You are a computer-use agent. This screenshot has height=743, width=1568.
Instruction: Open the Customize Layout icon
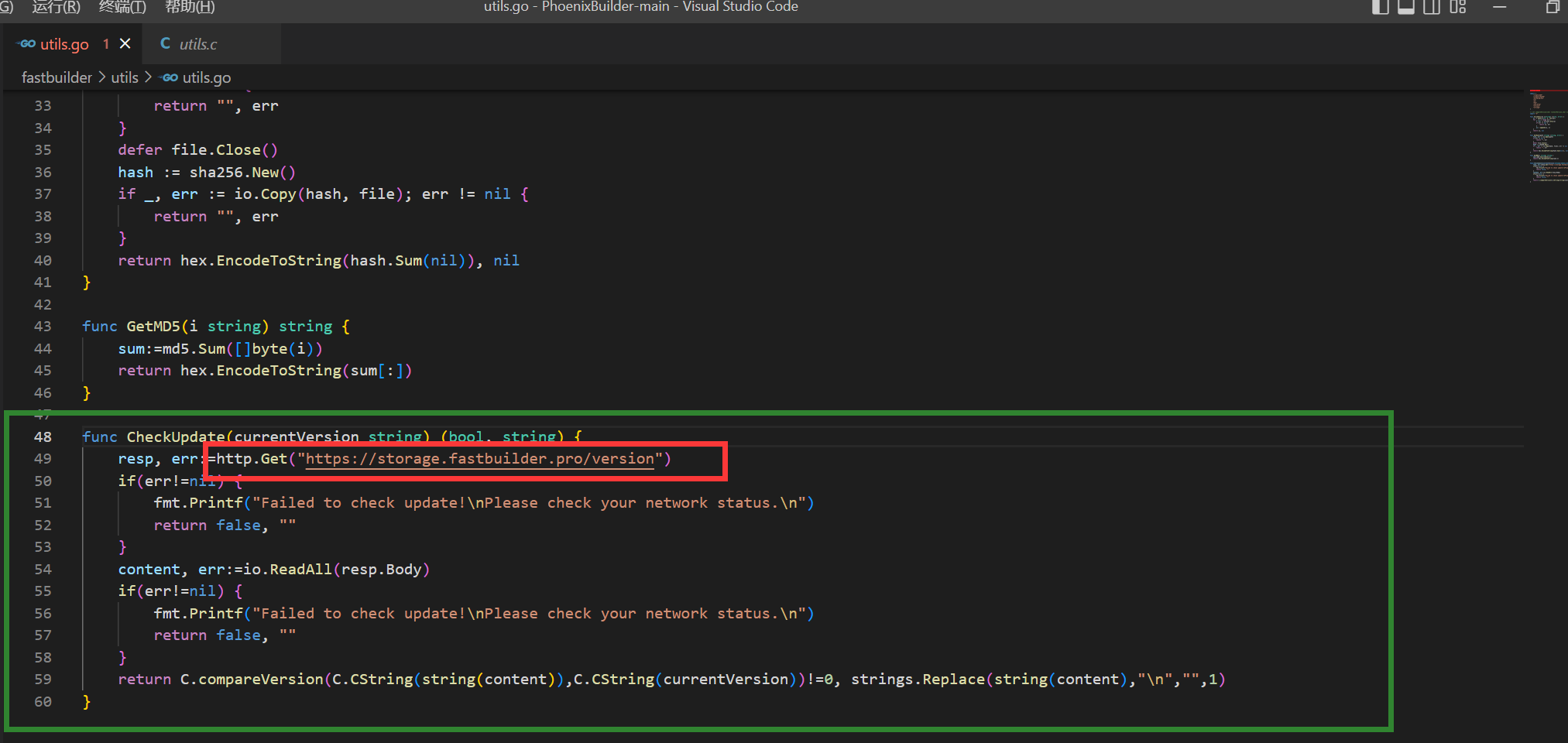1459,8
